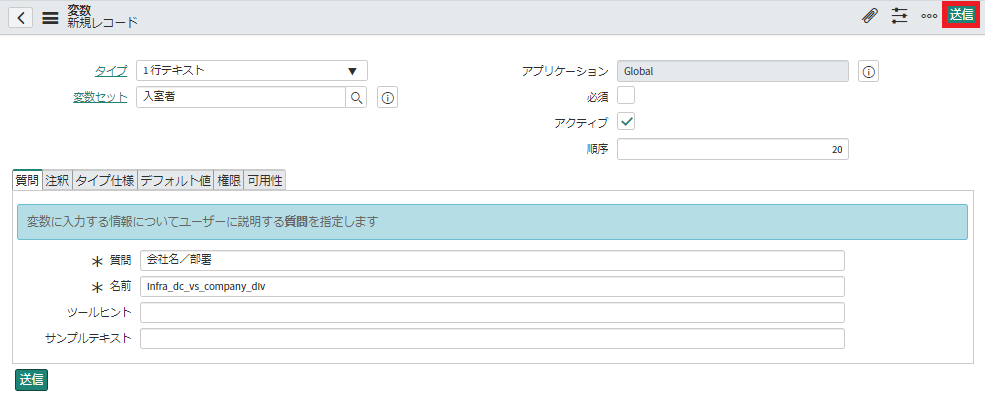This screenshot has height=398, width=985.
Task: Click the 名前 field with infra_dc_vs_company_div
Action: 492,286
